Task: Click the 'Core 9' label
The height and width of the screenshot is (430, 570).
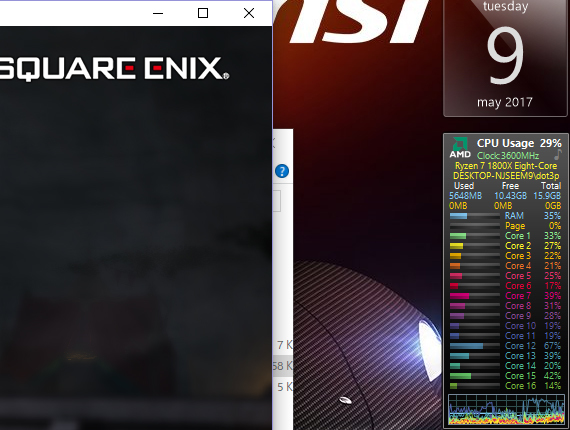Action: point(518,316)
